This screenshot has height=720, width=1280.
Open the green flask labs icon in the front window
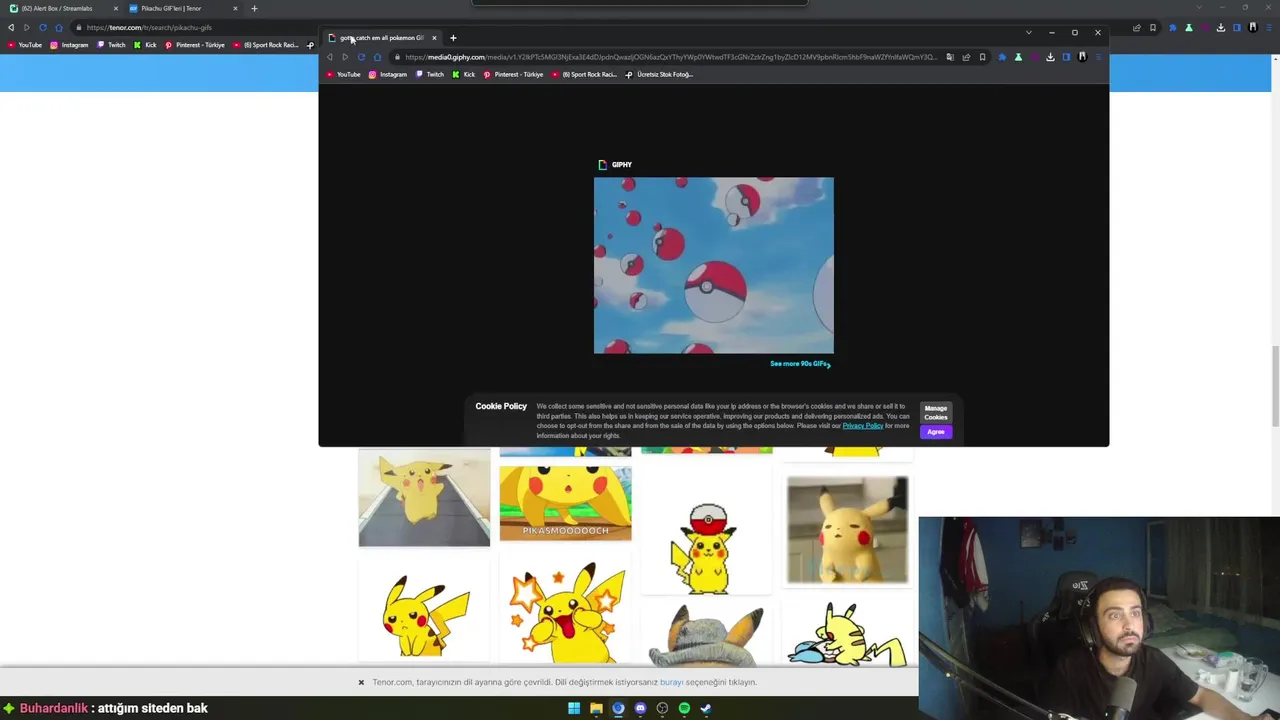pos(1018,57)
